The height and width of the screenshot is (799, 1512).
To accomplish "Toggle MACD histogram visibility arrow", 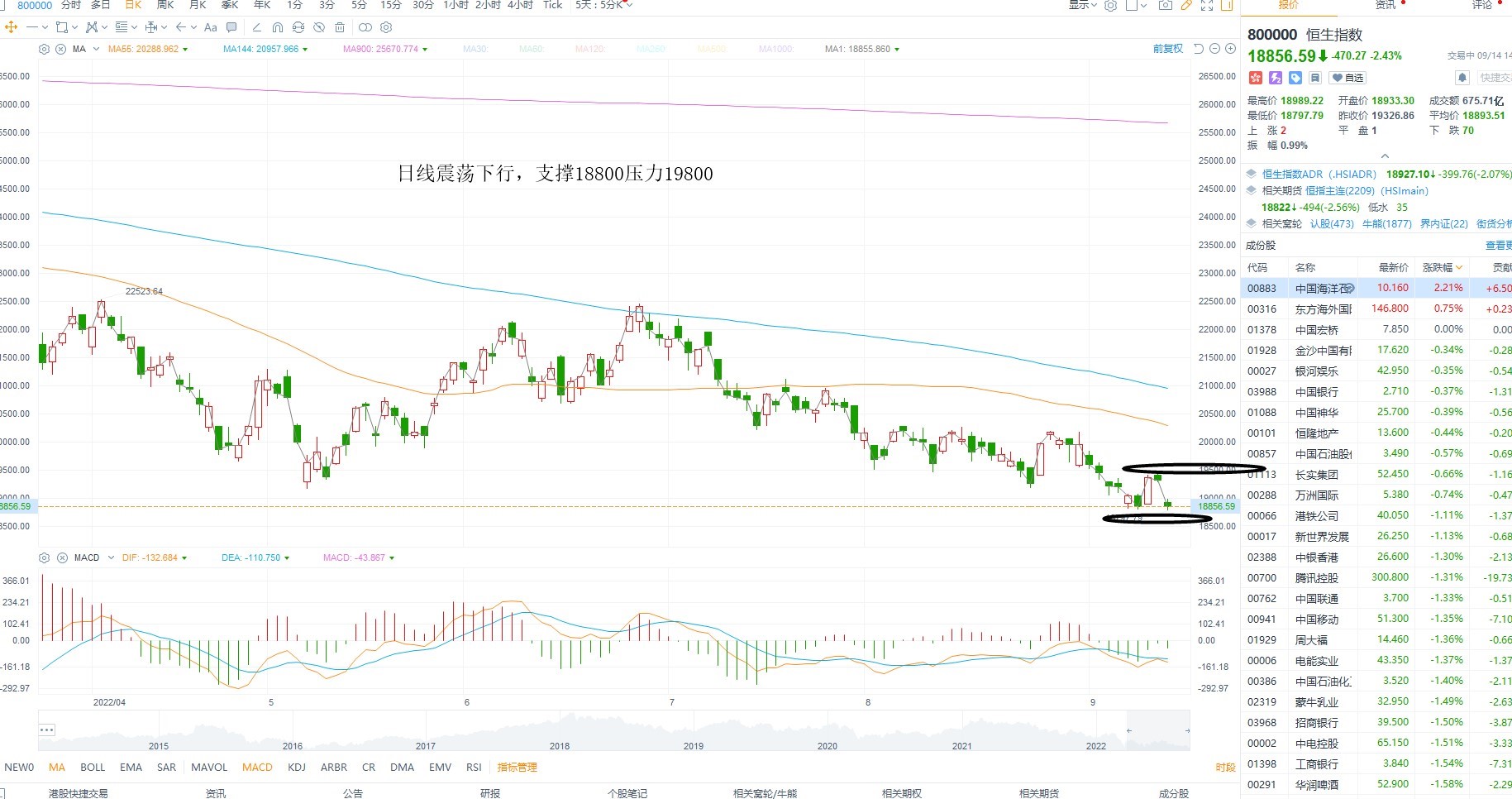I will [392, 558].
